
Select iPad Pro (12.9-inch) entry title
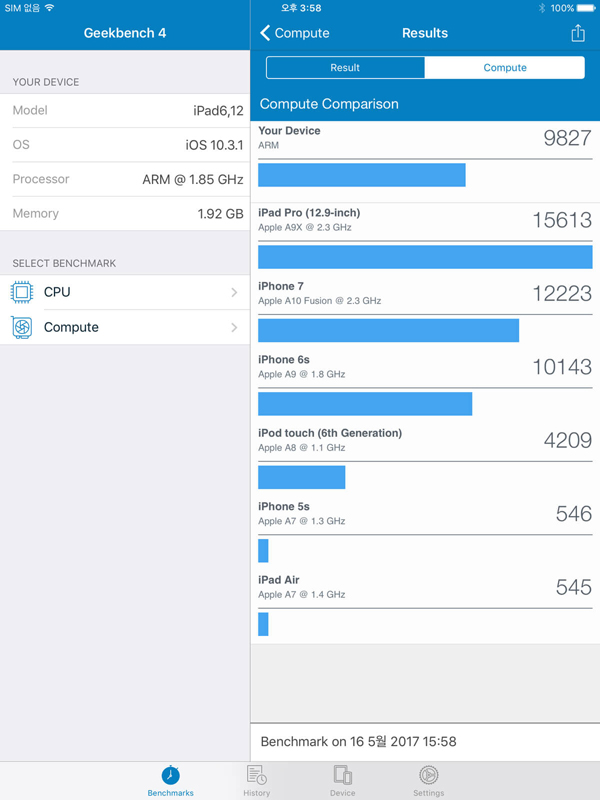coord(309,213)
